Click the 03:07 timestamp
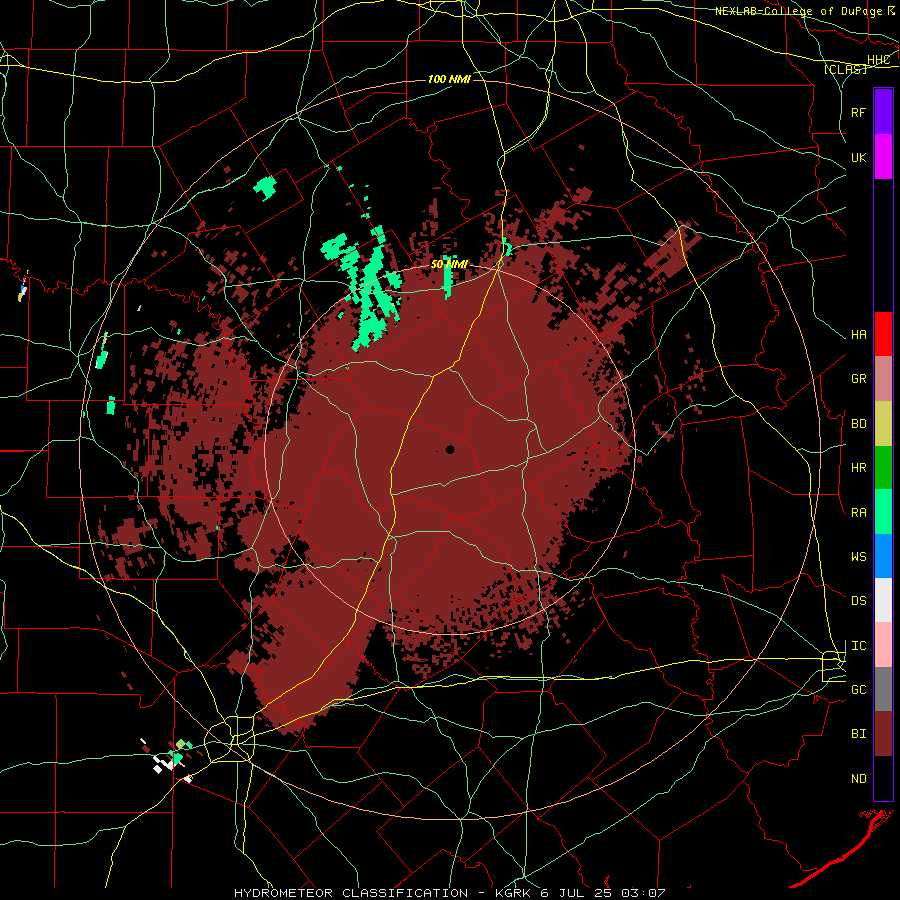The image size is (900, 900). [645, 893]
